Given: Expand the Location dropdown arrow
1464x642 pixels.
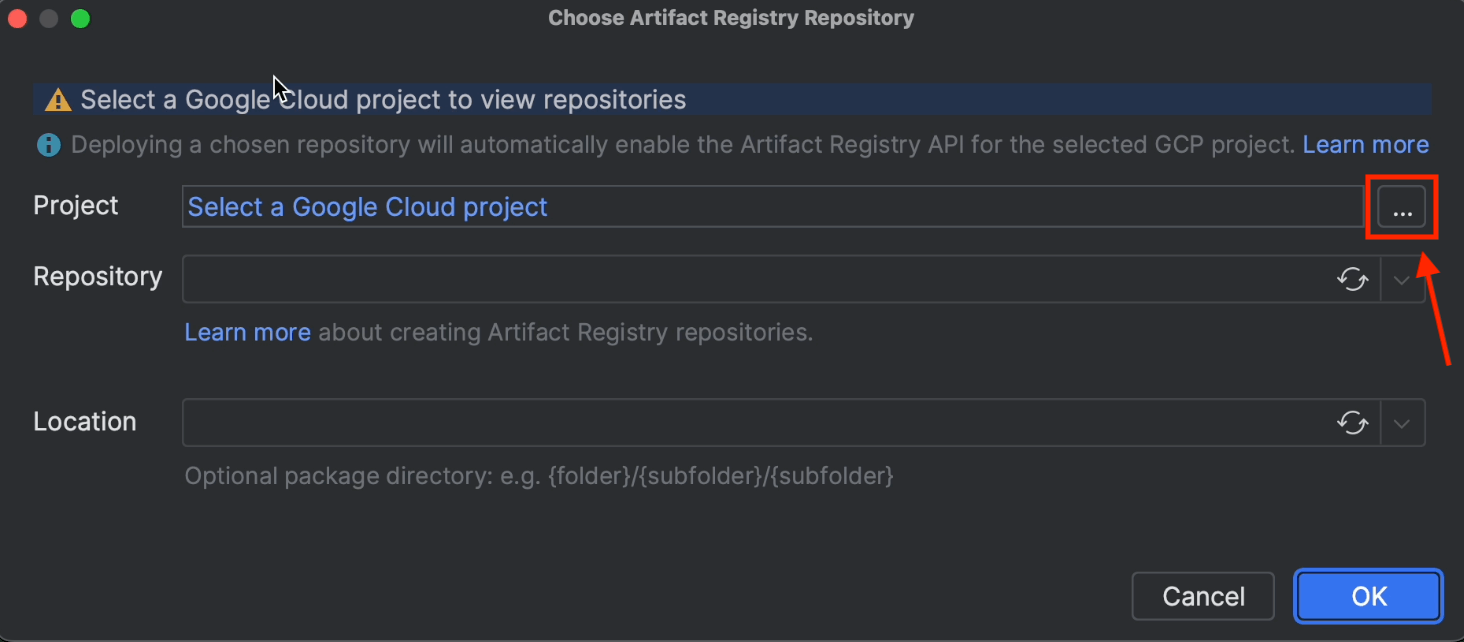Looking at the screenshot, I should [x=1402, y=424].
